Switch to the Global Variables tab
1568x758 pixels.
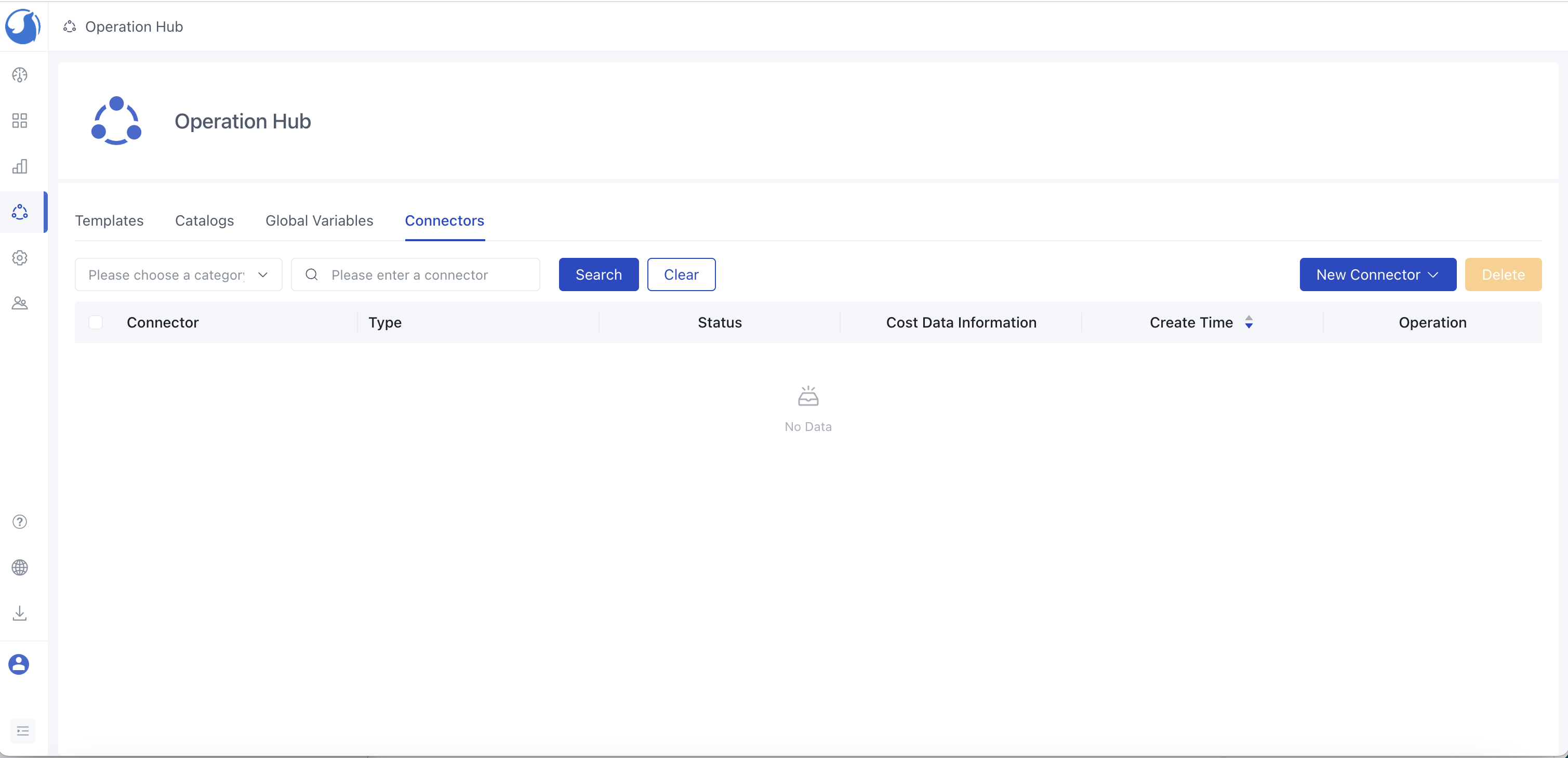pos(319,219)
